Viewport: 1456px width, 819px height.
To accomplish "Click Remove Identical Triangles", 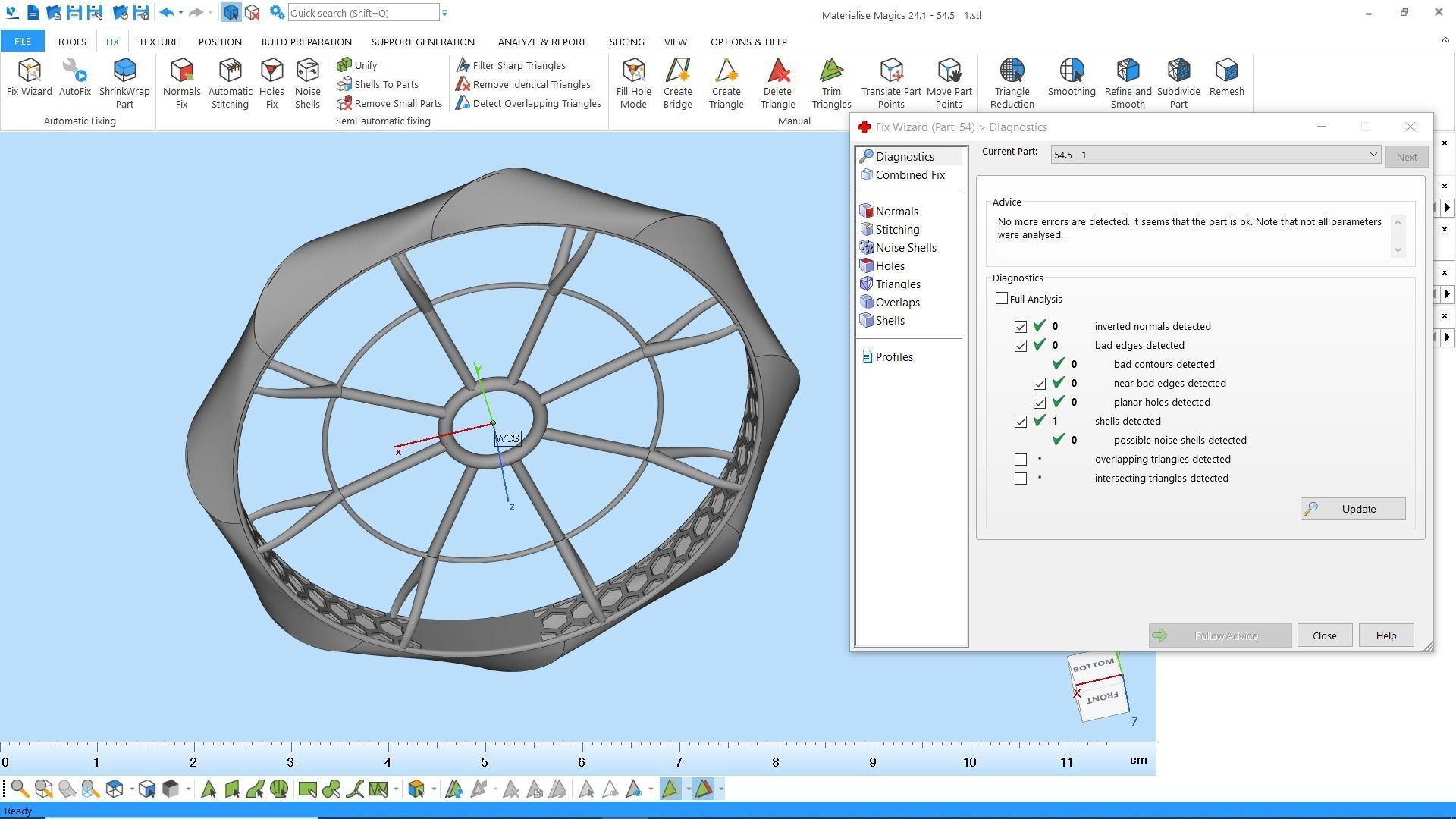I will pos(523,84).
